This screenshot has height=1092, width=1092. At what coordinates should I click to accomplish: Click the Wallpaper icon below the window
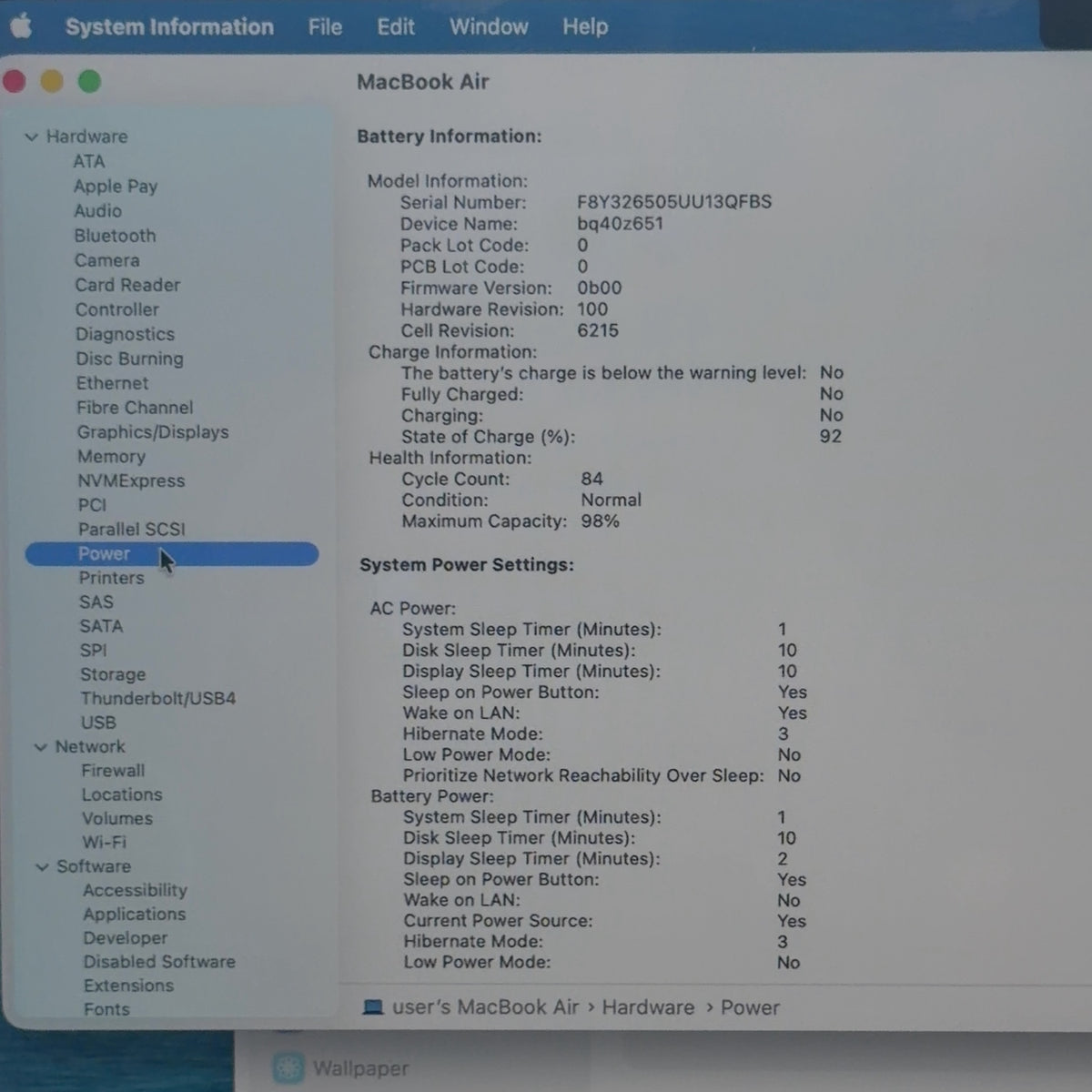[288, 1068]
